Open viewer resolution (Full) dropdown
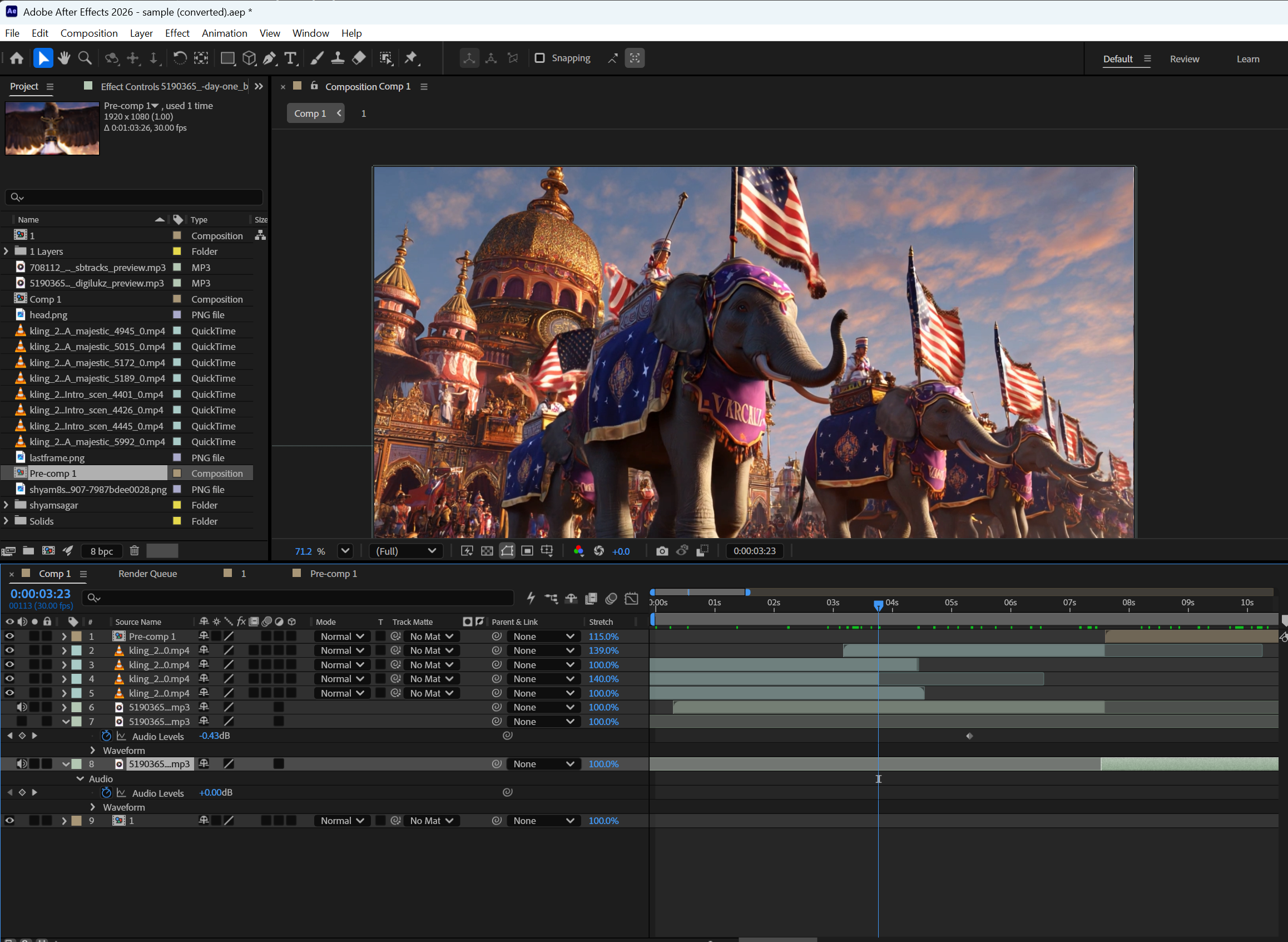1288x942 pixels. click(406, 551)
